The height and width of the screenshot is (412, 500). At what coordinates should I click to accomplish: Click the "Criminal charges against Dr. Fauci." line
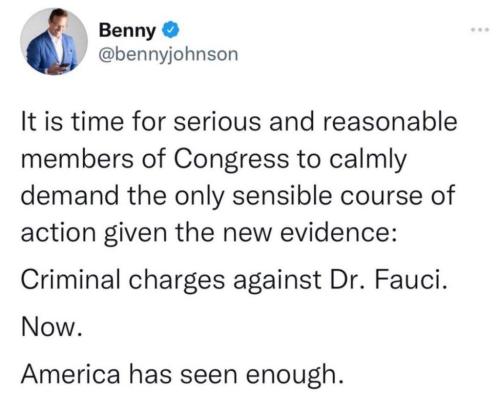[x=234, y=280]
